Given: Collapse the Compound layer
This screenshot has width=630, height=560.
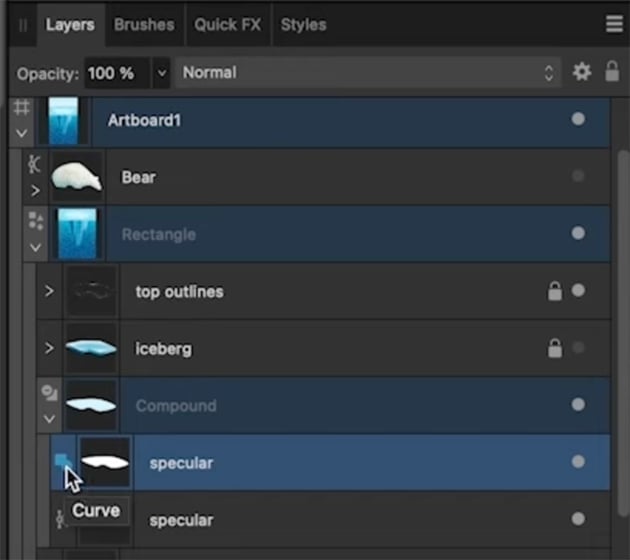Looking at the screenshot, I should [49, 419].
